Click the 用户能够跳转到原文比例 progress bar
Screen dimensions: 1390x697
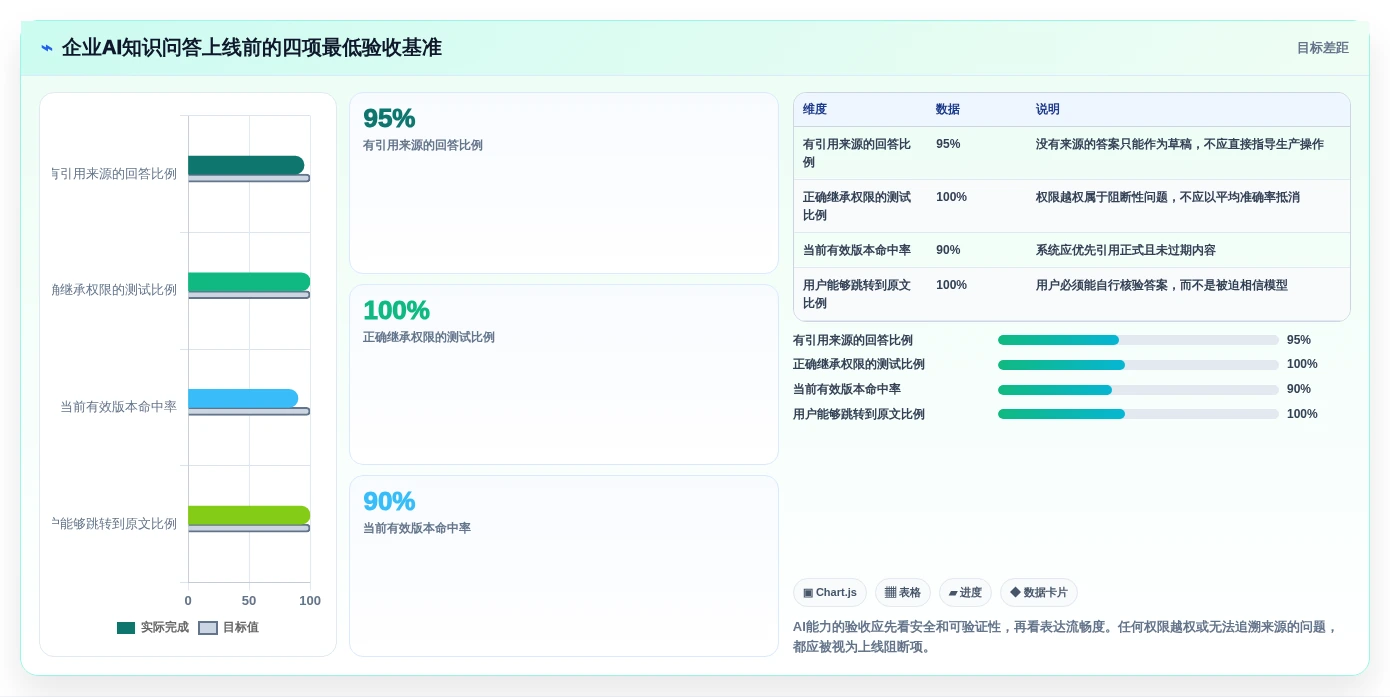coord(1138,414)
